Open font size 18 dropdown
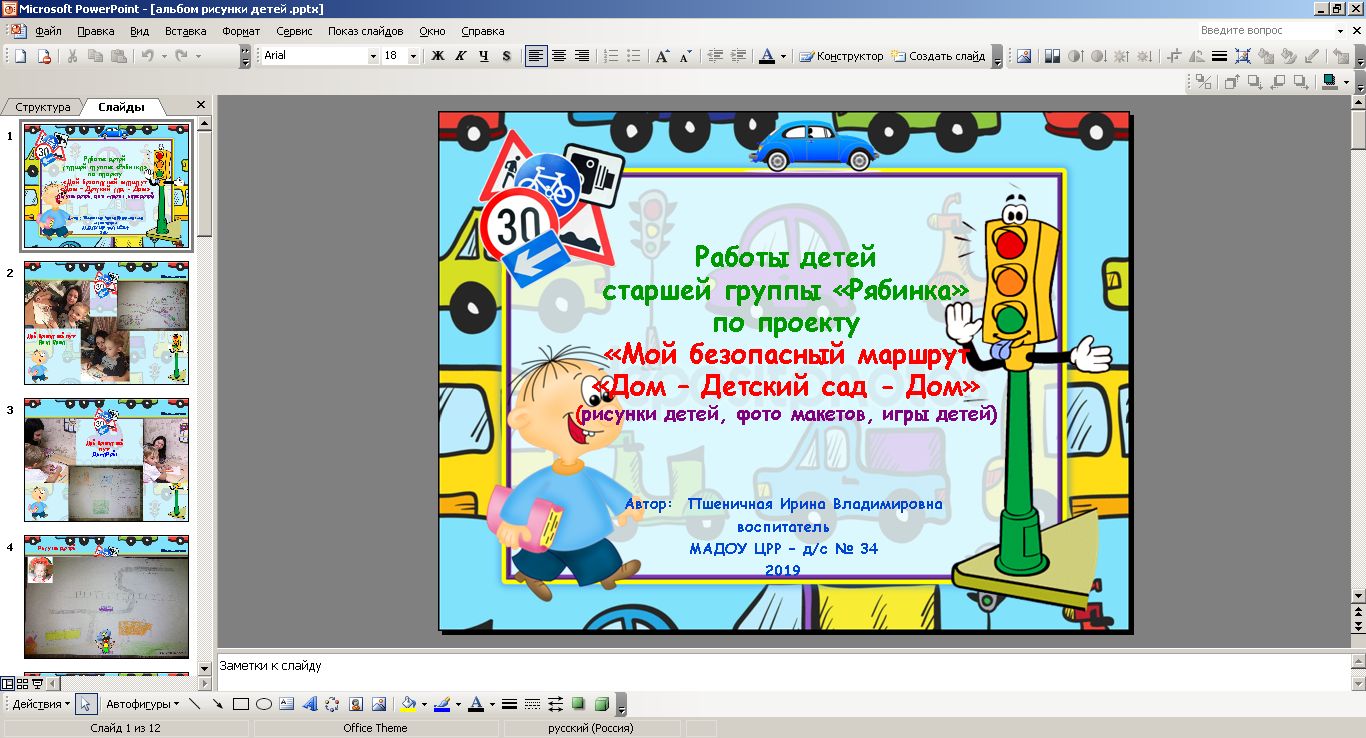Image resolution: width=1366 pixels, height=738 pixels. tap(414, 56)
